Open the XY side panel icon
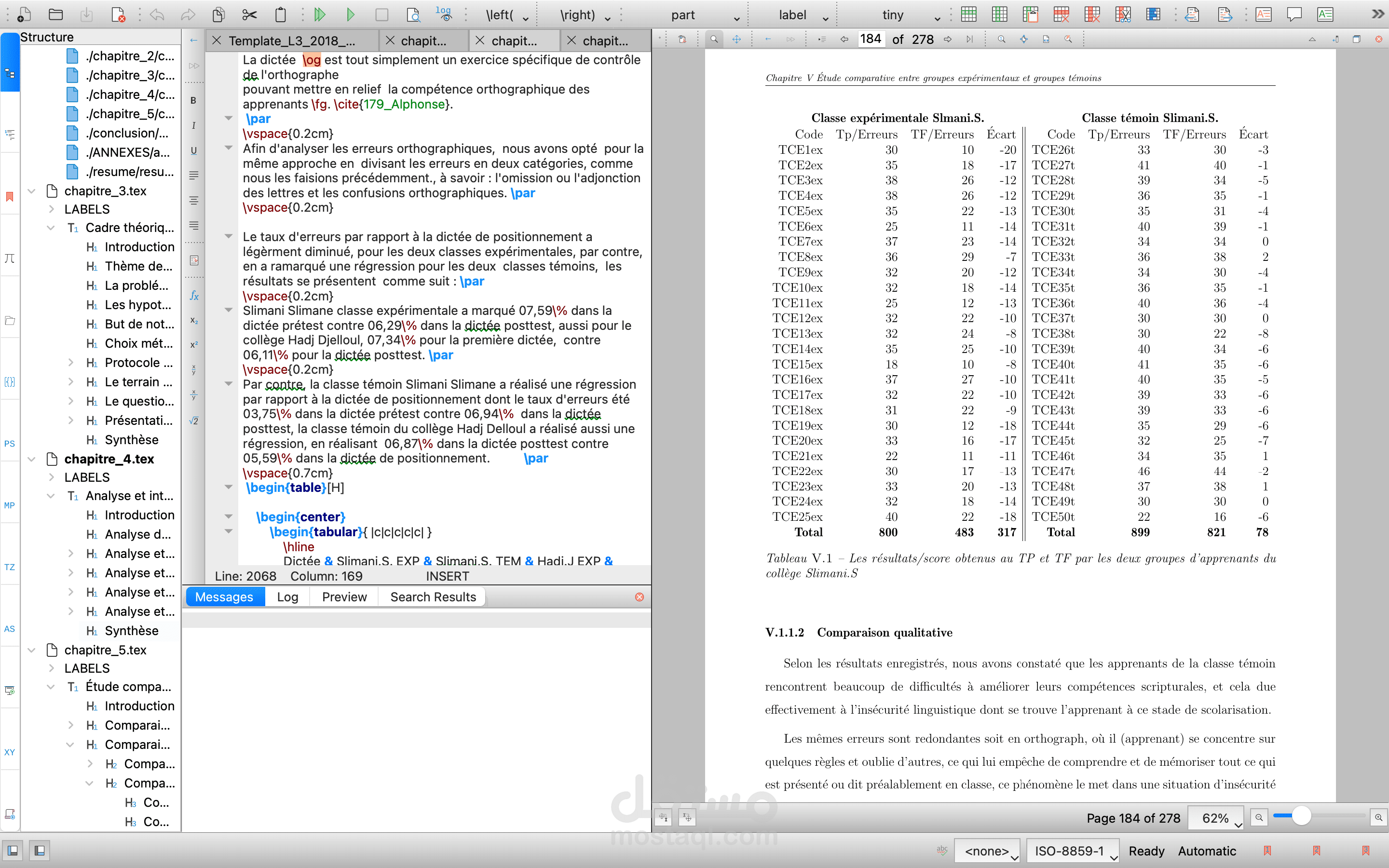Viewport: 1389px width, 868px height. tap(10, 752)
